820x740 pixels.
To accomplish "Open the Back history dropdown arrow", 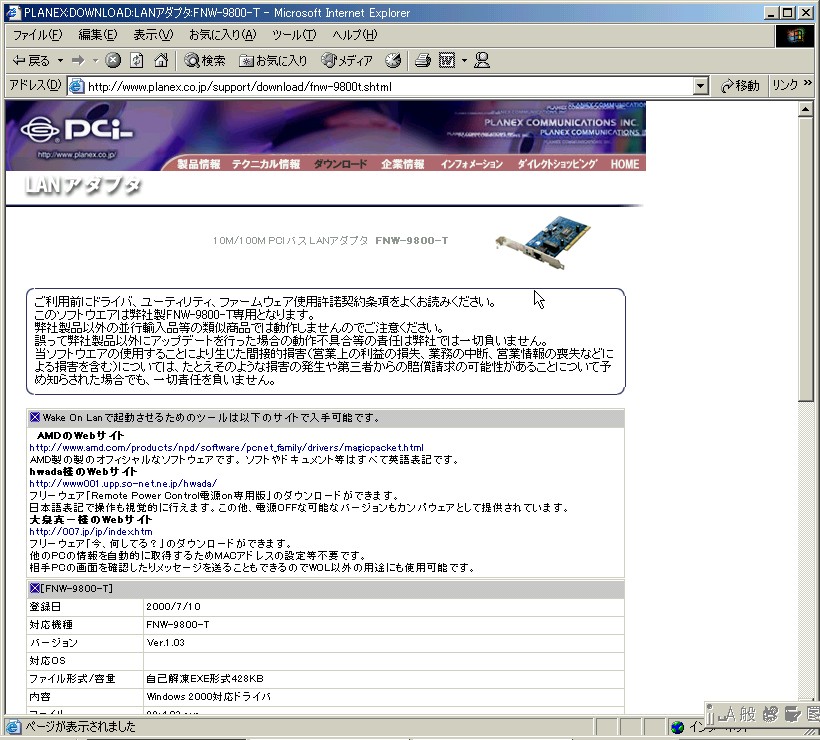I will point(61,61).
